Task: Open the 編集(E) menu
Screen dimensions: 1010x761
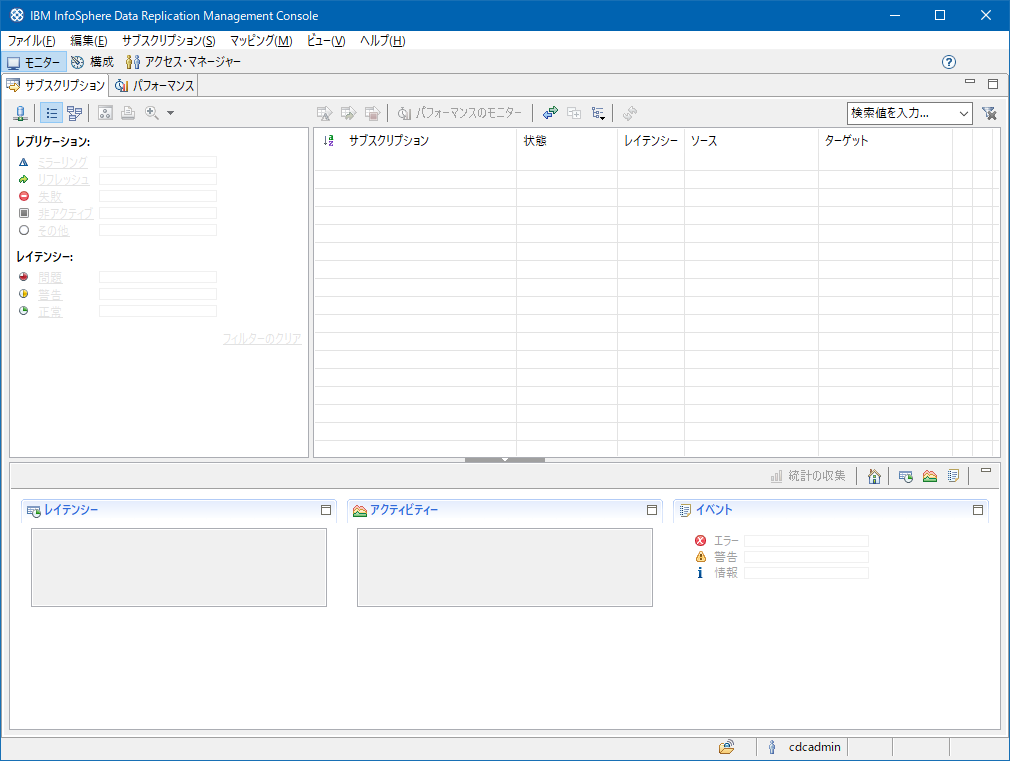Action: [x=88, y=41]
